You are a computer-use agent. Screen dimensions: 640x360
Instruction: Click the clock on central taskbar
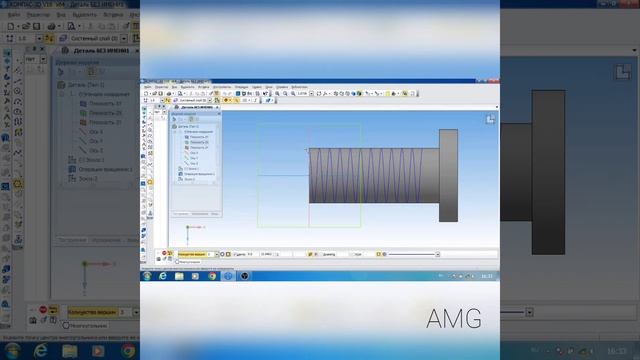click(487, 276)
